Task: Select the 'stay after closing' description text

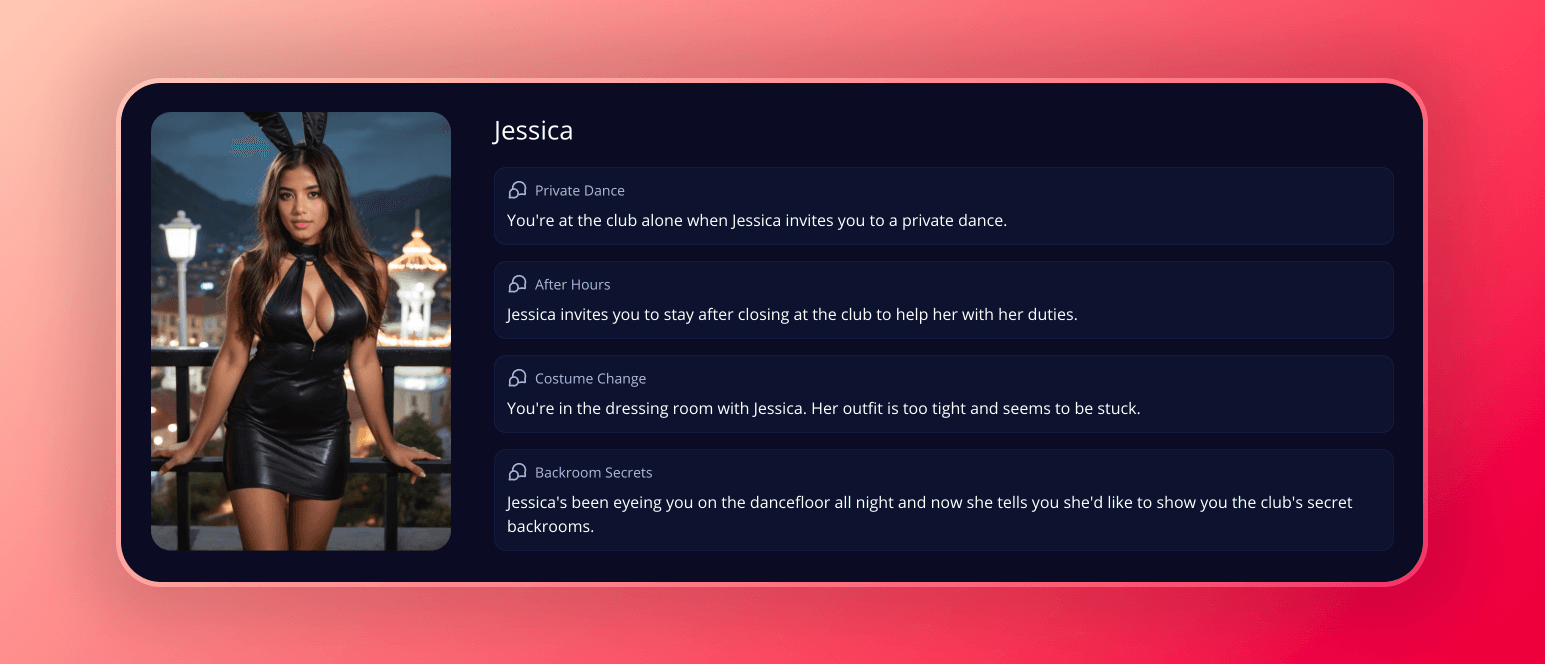Action: [792, 314]
